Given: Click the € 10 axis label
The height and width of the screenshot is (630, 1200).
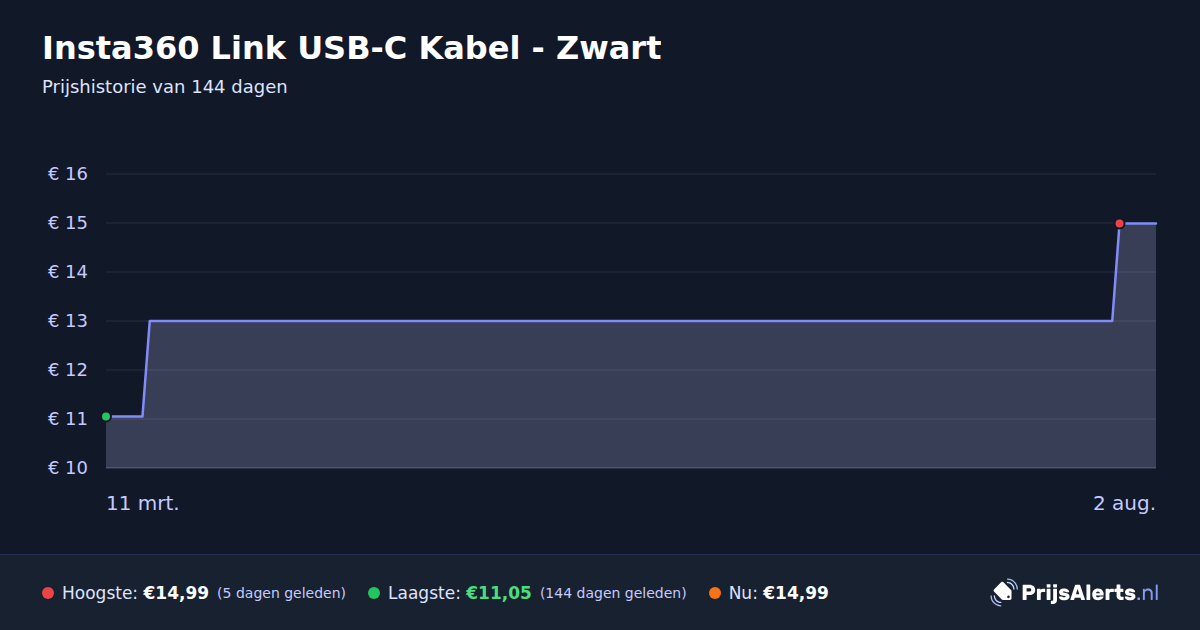Looking at the screenshot, I should (x=68, y=468).
